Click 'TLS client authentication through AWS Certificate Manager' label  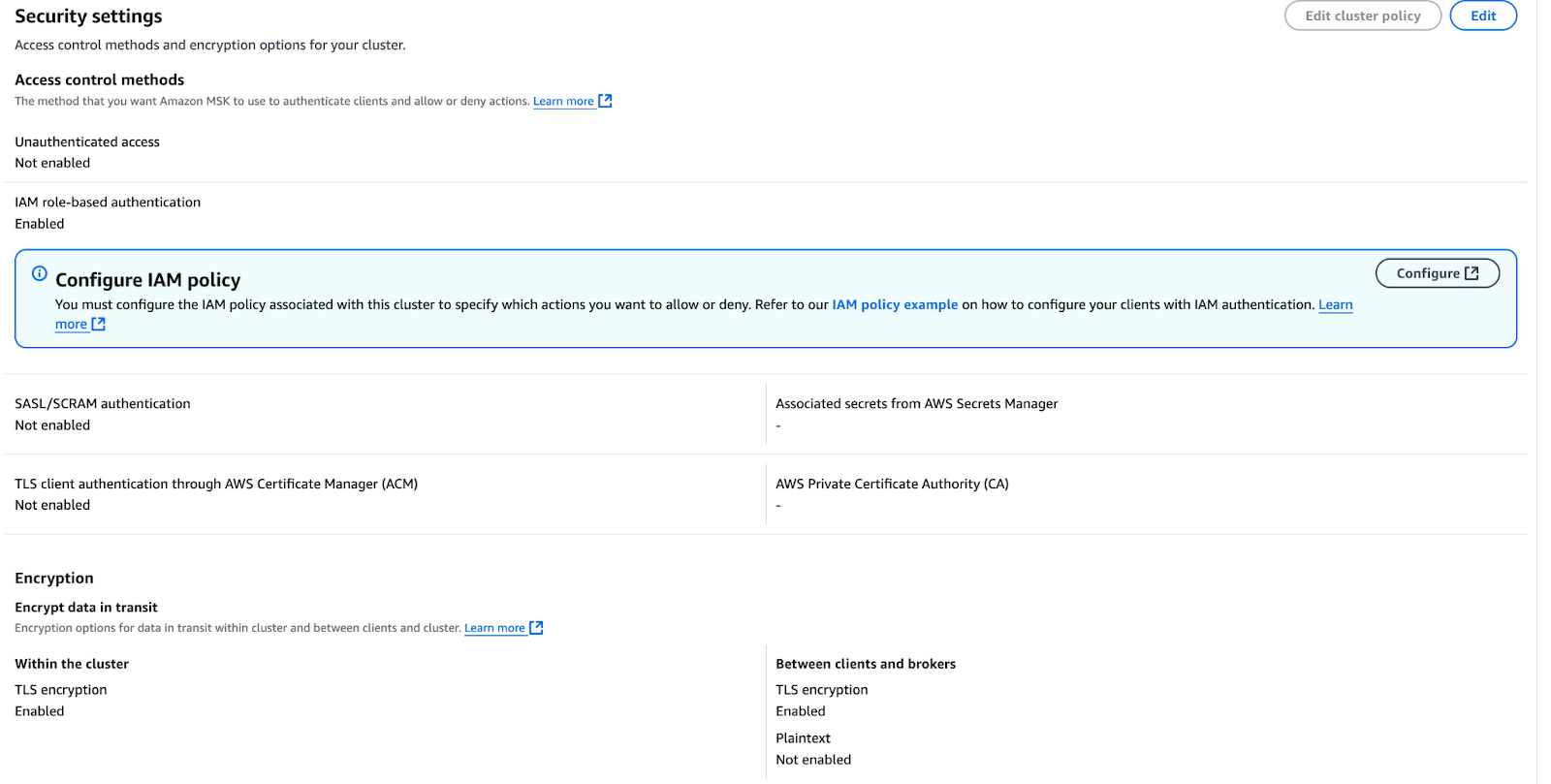[216, 484]
